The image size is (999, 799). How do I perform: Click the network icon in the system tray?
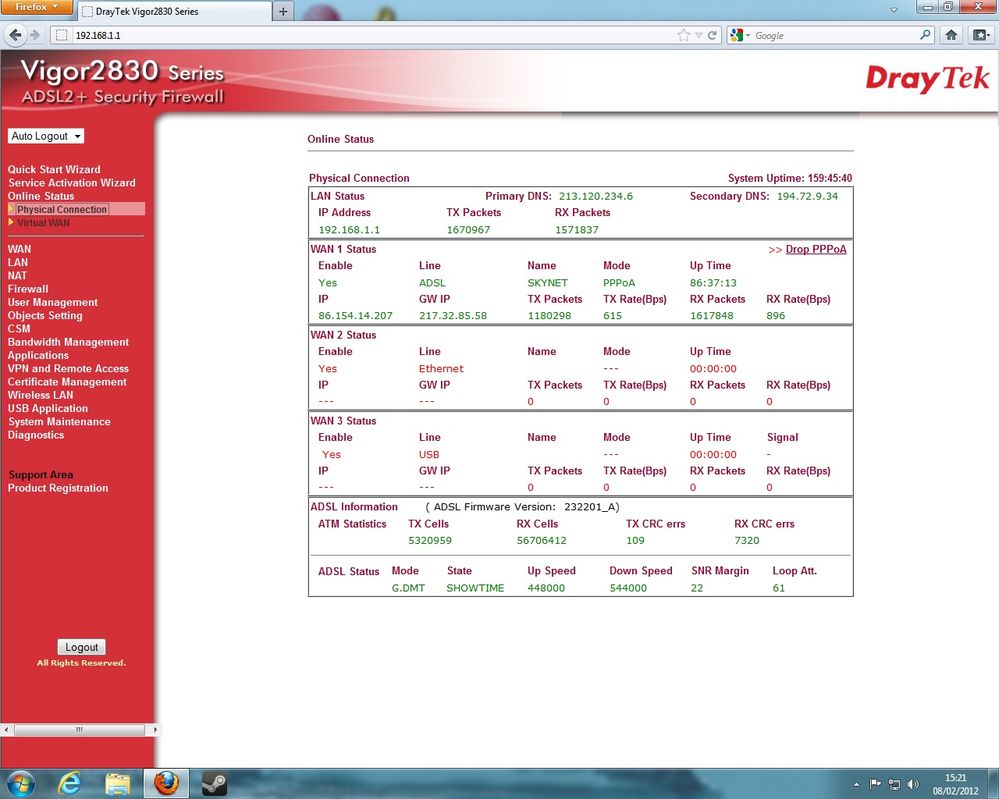[894, 784]
